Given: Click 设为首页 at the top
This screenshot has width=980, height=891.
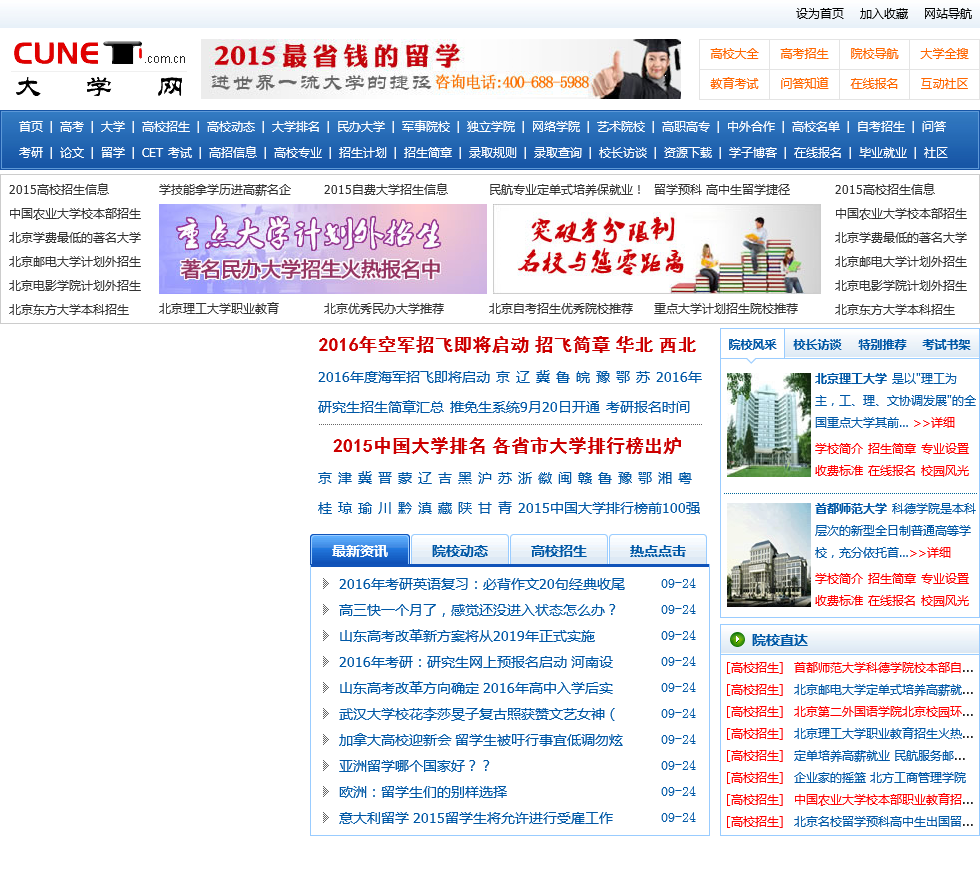Looking at the screenshot, I should (x=819, y=14).
